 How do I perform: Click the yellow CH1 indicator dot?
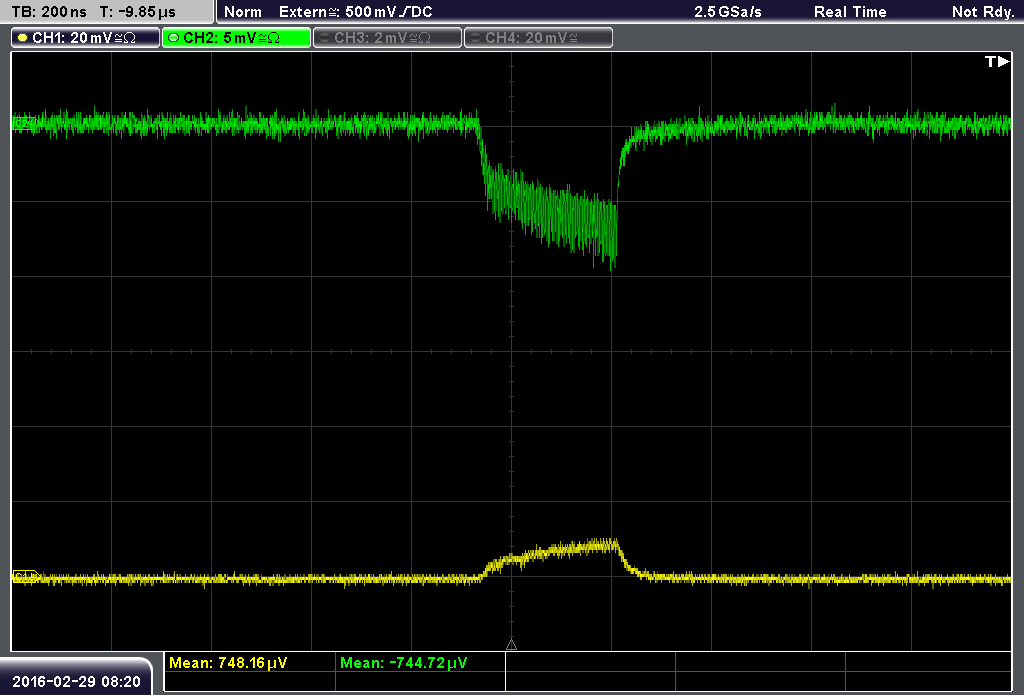point(23,38)
